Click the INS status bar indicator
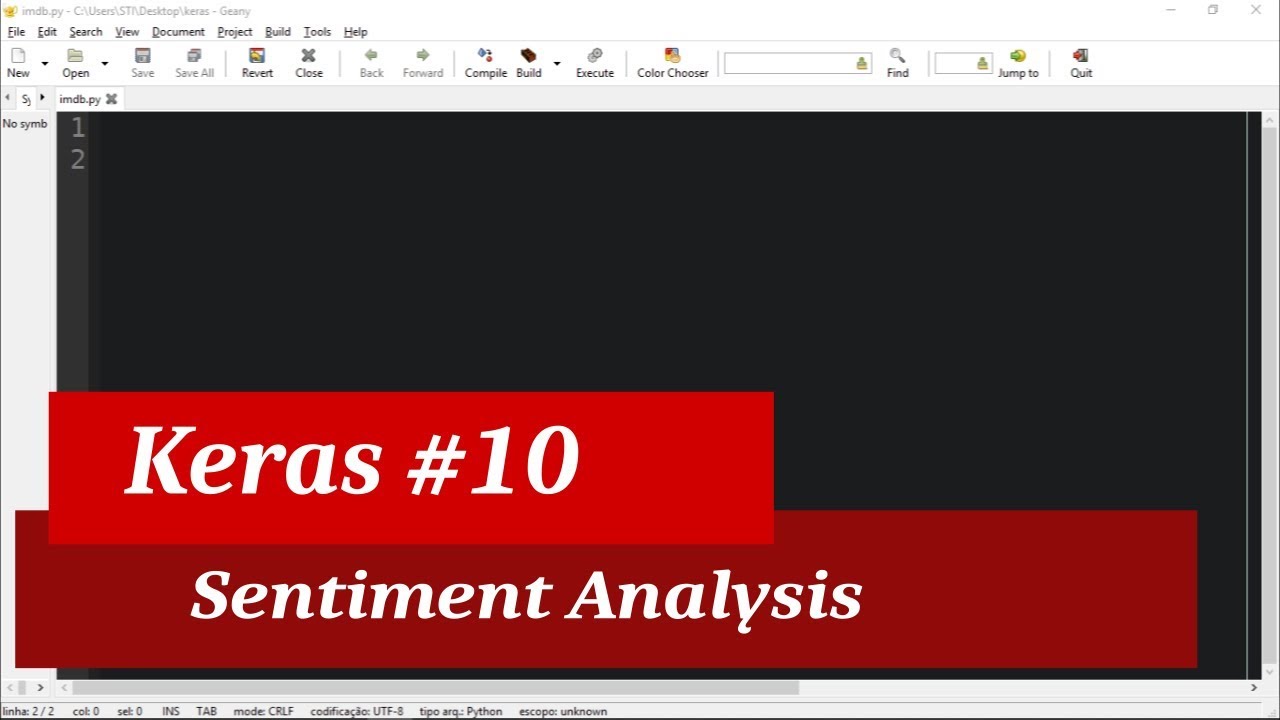 (171, 711)
